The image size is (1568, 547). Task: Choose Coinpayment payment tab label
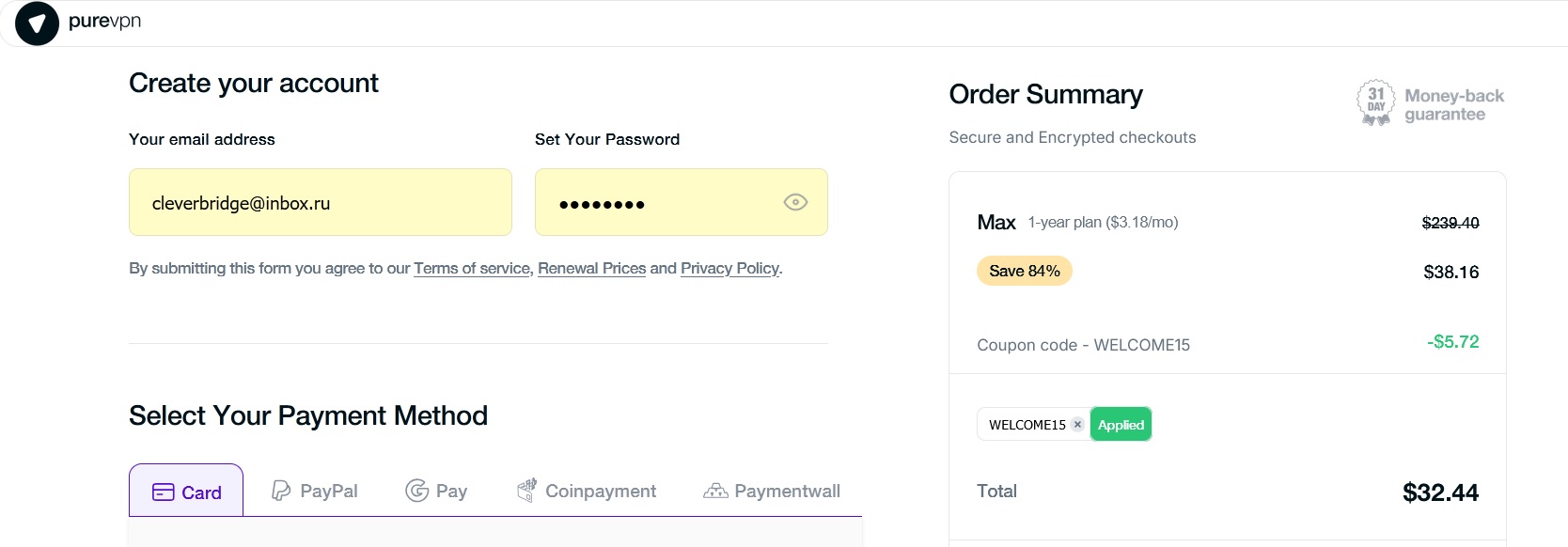(x=601, y=491)
